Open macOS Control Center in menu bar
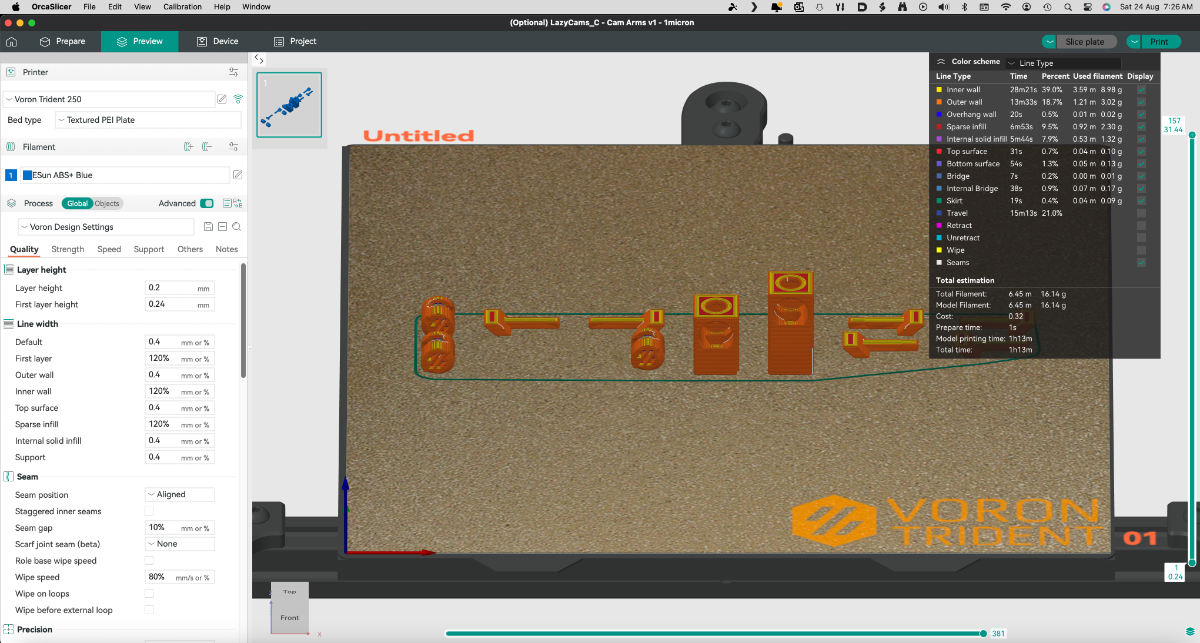 click(1087, 6)
